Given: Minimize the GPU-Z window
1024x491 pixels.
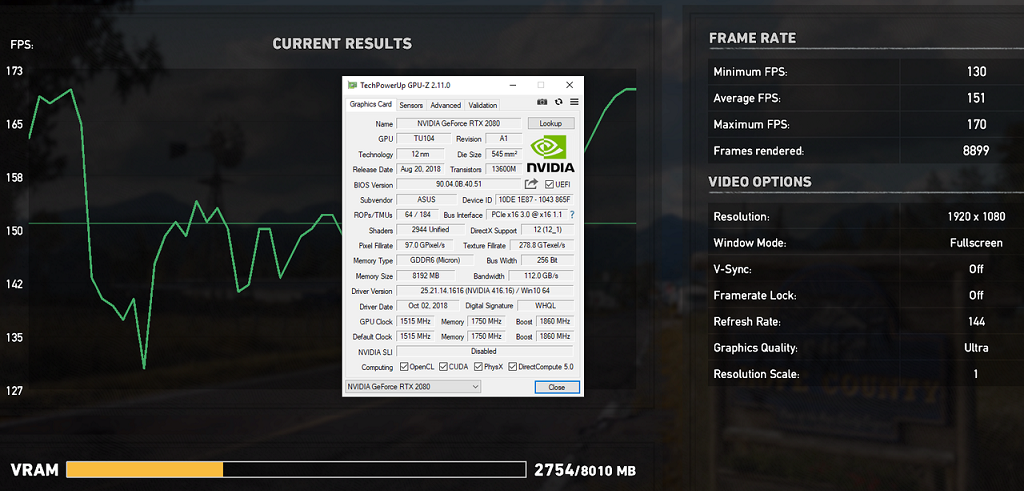Looking at the screenshot, I should click(x=512, y=85).
